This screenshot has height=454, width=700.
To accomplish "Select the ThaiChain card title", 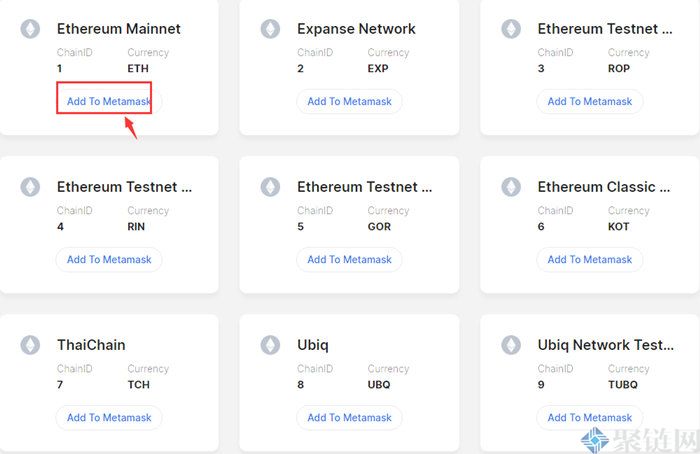I will (x=91, y=345).
